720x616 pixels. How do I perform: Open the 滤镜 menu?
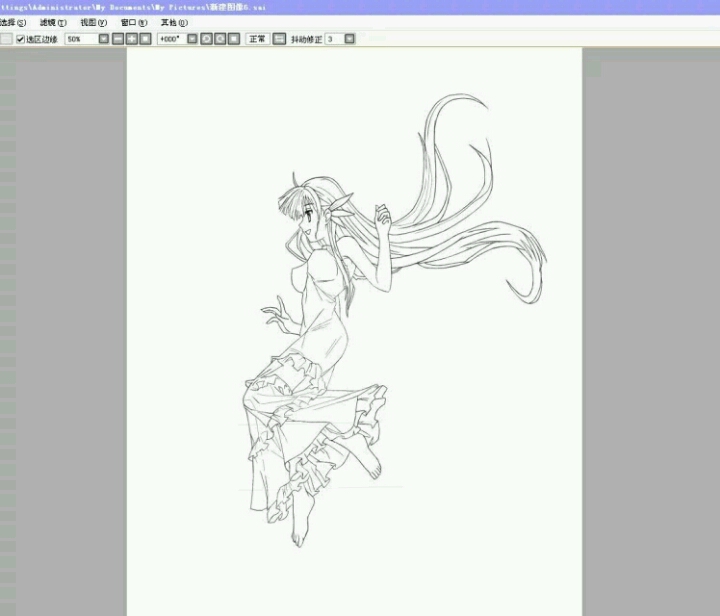(x=53, y=22)
